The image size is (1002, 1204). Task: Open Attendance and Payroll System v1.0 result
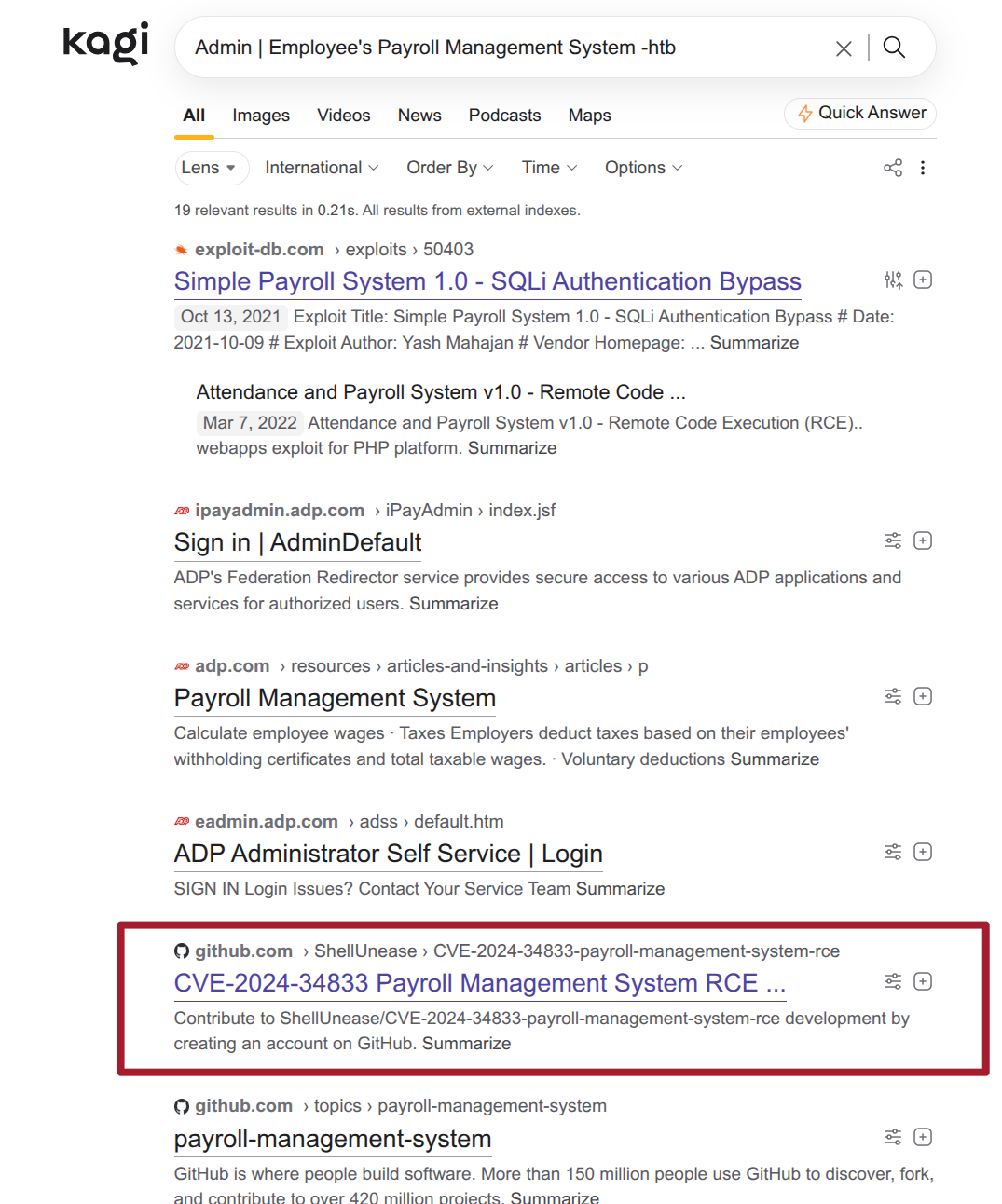pos(441,392)
